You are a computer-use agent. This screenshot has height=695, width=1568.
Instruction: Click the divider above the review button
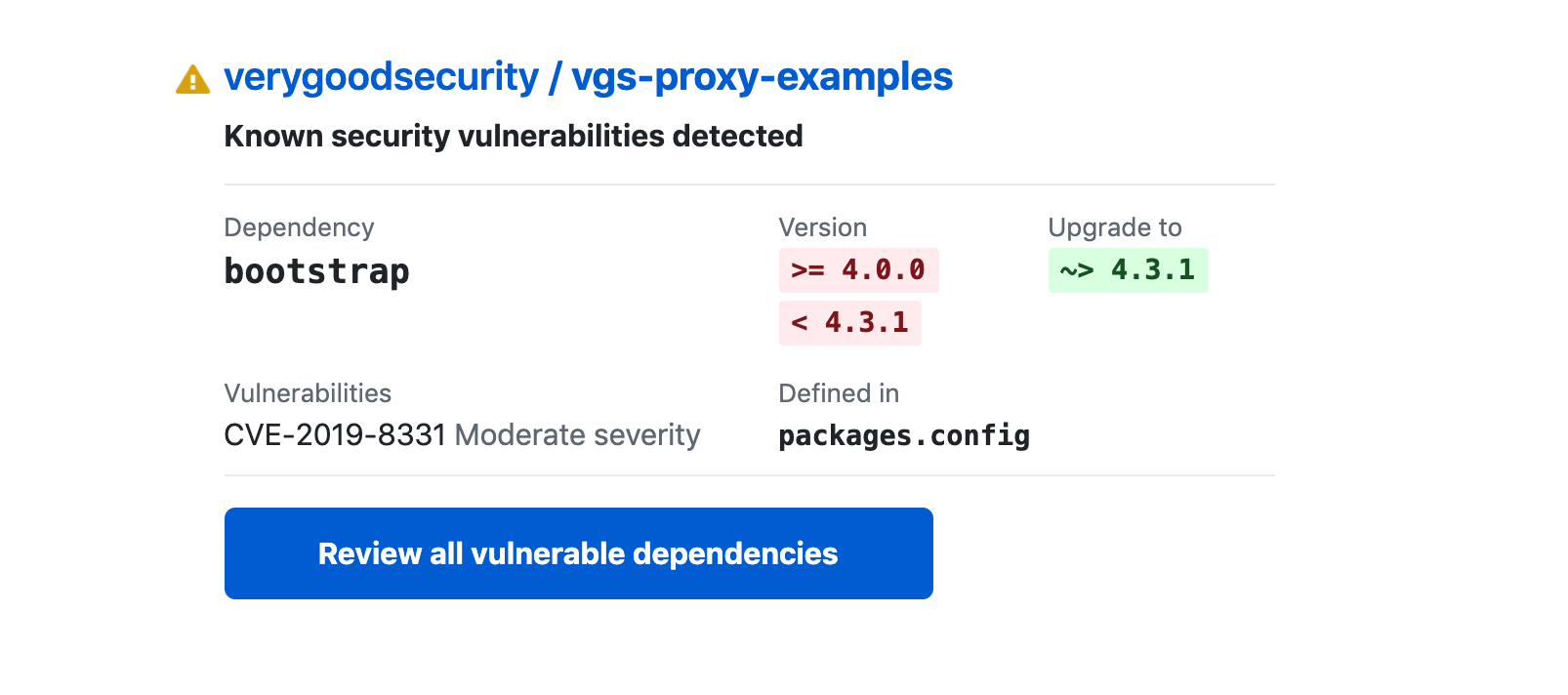pyautogui.click(x=750, y=476)
